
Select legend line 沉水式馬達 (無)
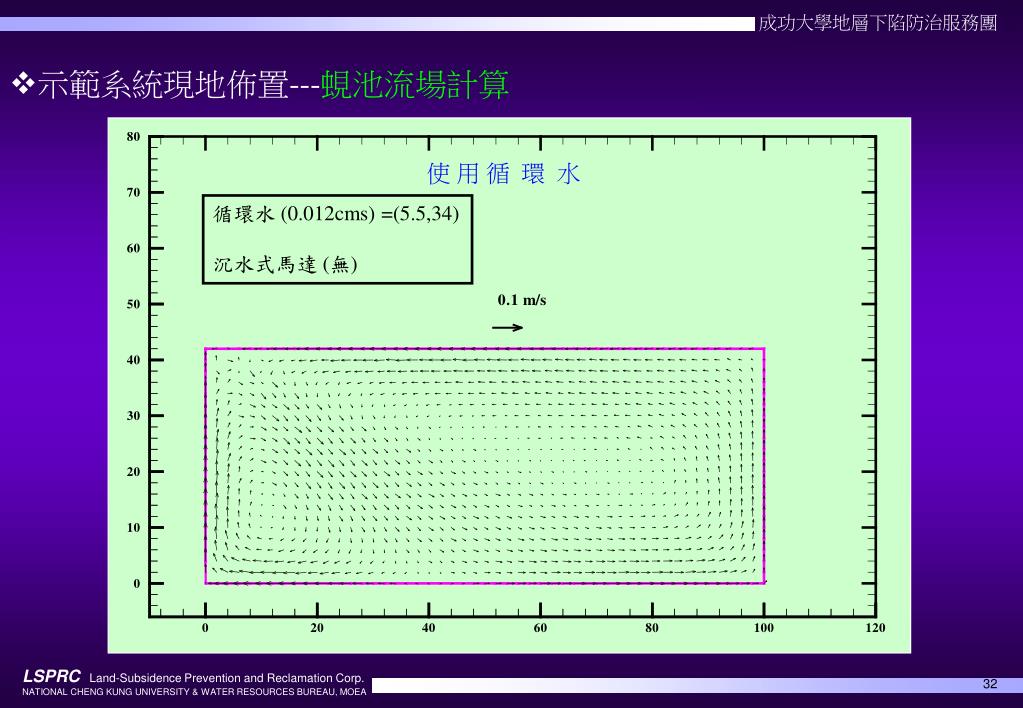(x=286, y=264)
